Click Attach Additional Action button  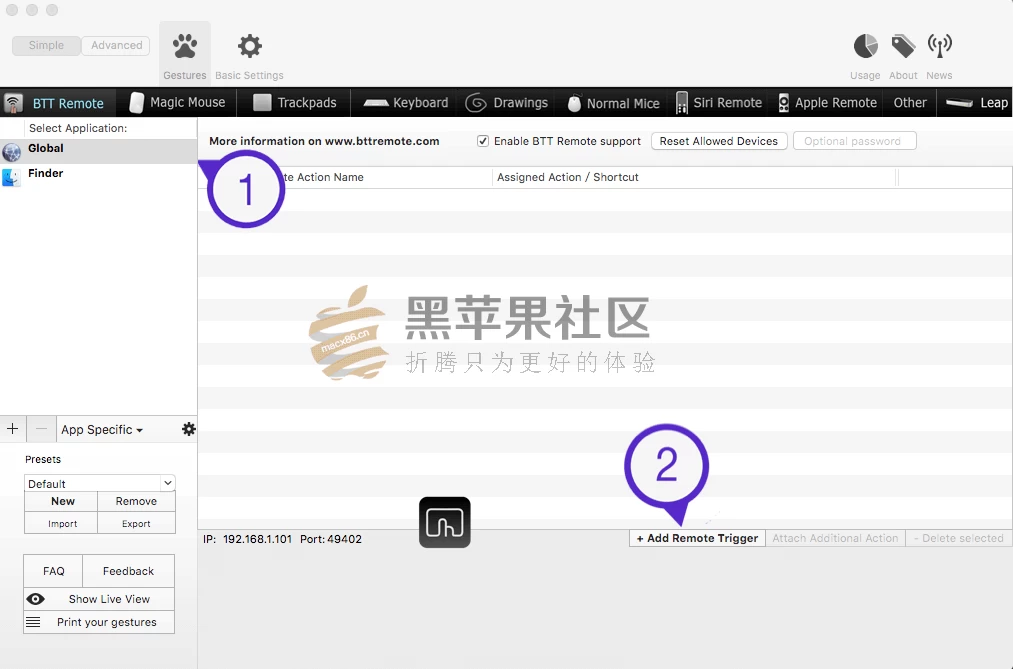point(835,538)
